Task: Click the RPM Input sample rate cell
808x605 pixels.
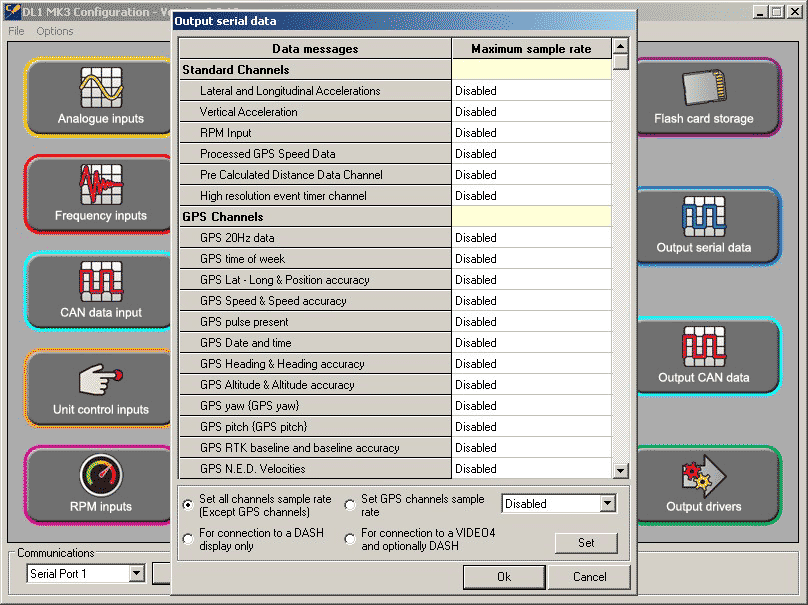Action: [531, 133]
